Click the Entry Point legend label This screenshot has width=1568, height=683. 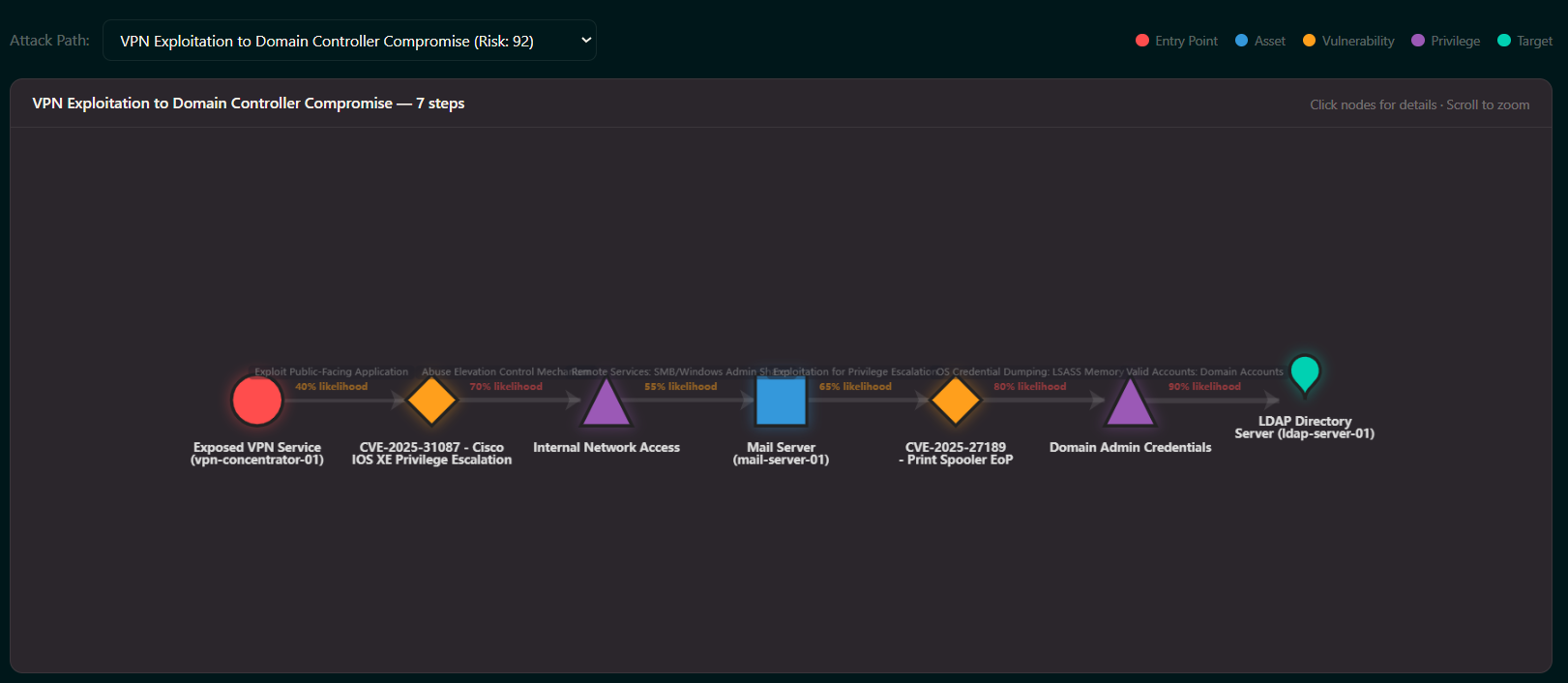coord(1186,41)
